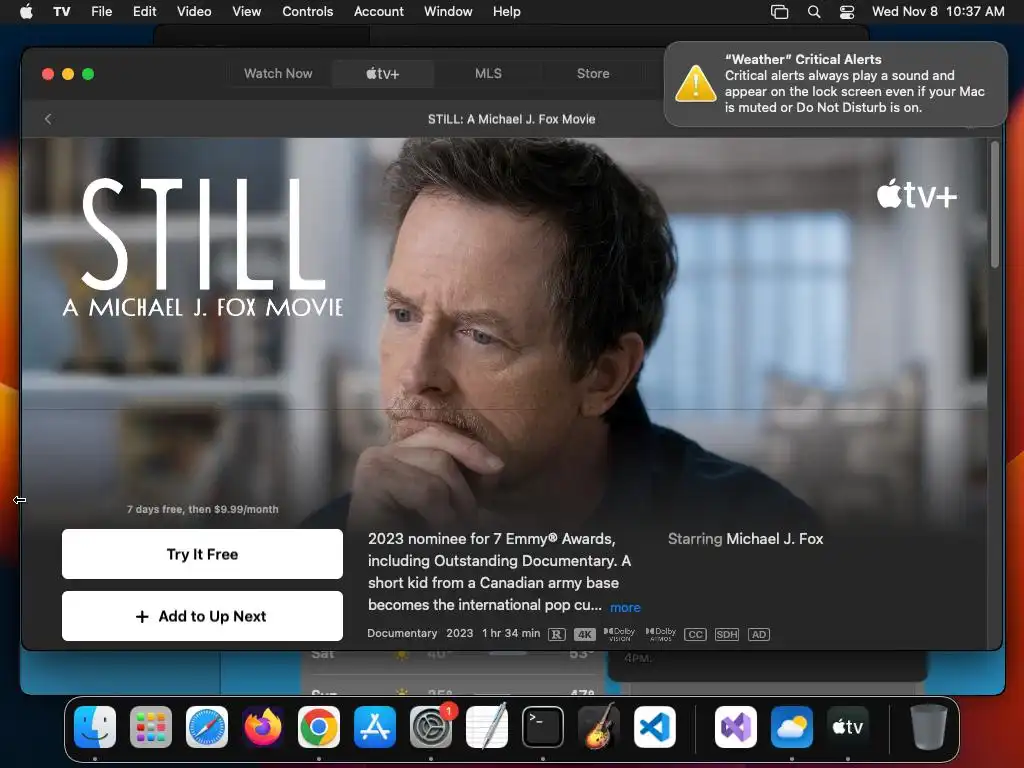Screen dimensions: 1024x768
Task: Launch Firefox from the dock
Action: tap(263, 727)
